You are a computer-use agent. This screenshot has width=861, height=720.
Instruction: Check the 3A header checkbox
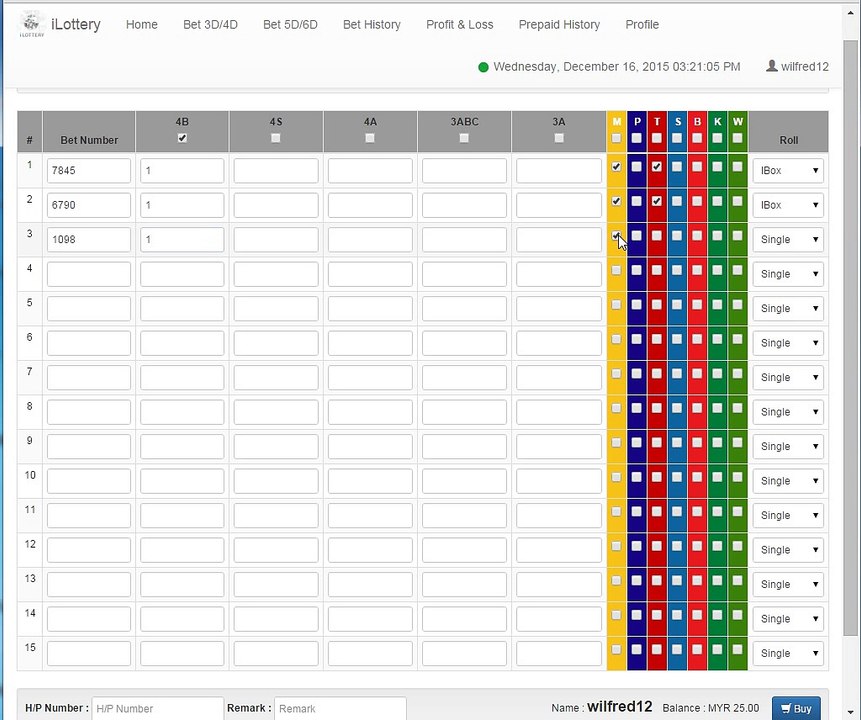click(559, 138)
